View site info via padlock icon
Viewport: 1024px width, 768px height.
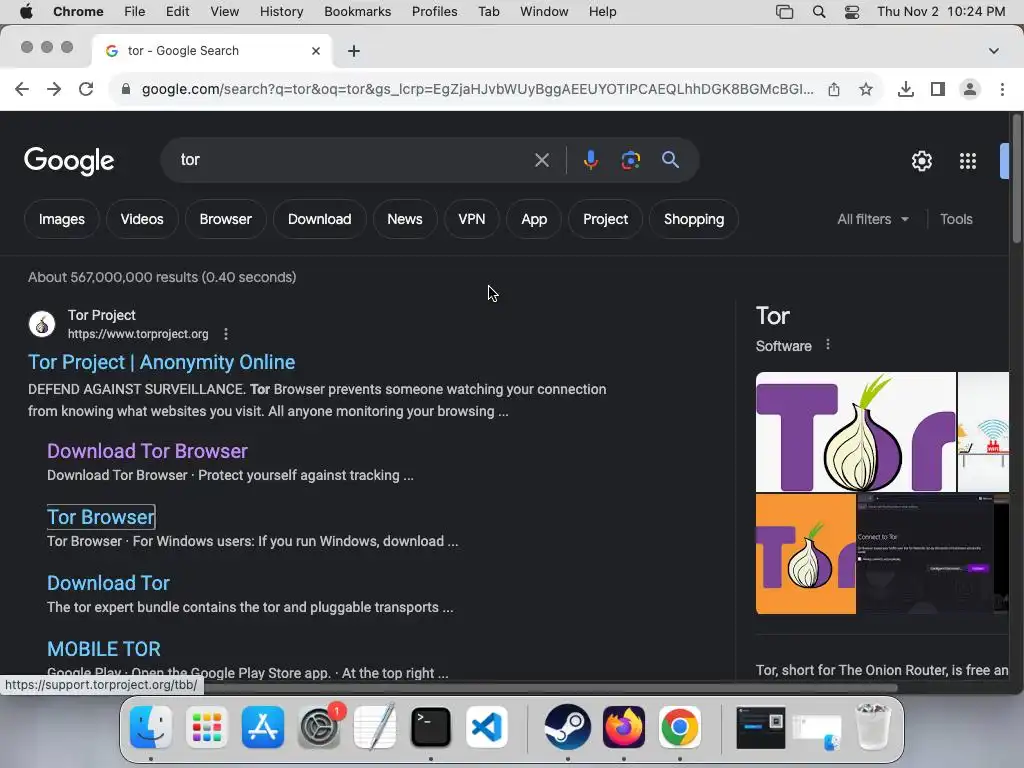[x=125, y=89]
